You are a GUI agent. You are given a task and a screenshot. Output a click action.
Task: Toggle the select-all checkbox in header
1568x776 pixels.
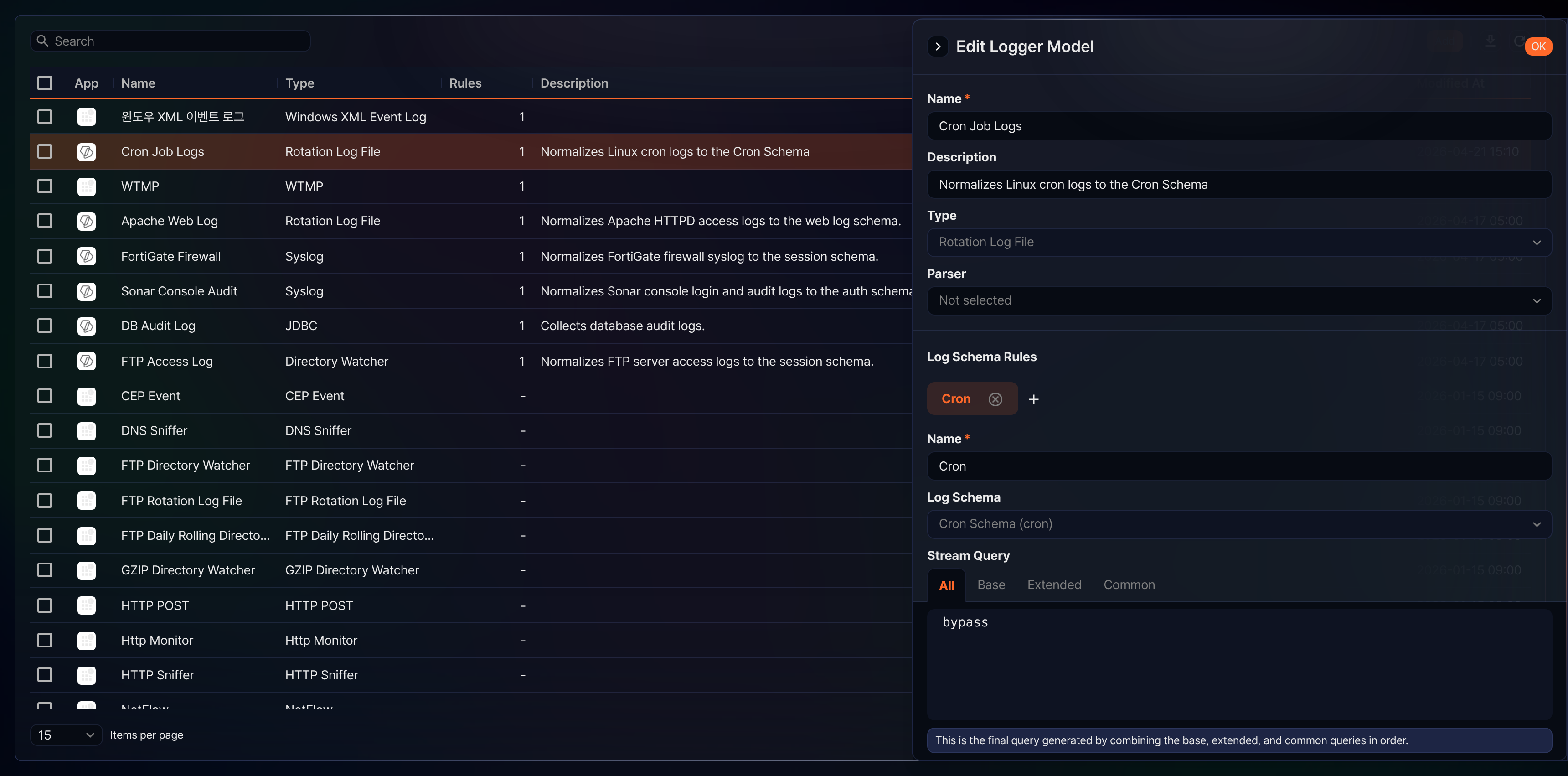[x=44, y=83]
